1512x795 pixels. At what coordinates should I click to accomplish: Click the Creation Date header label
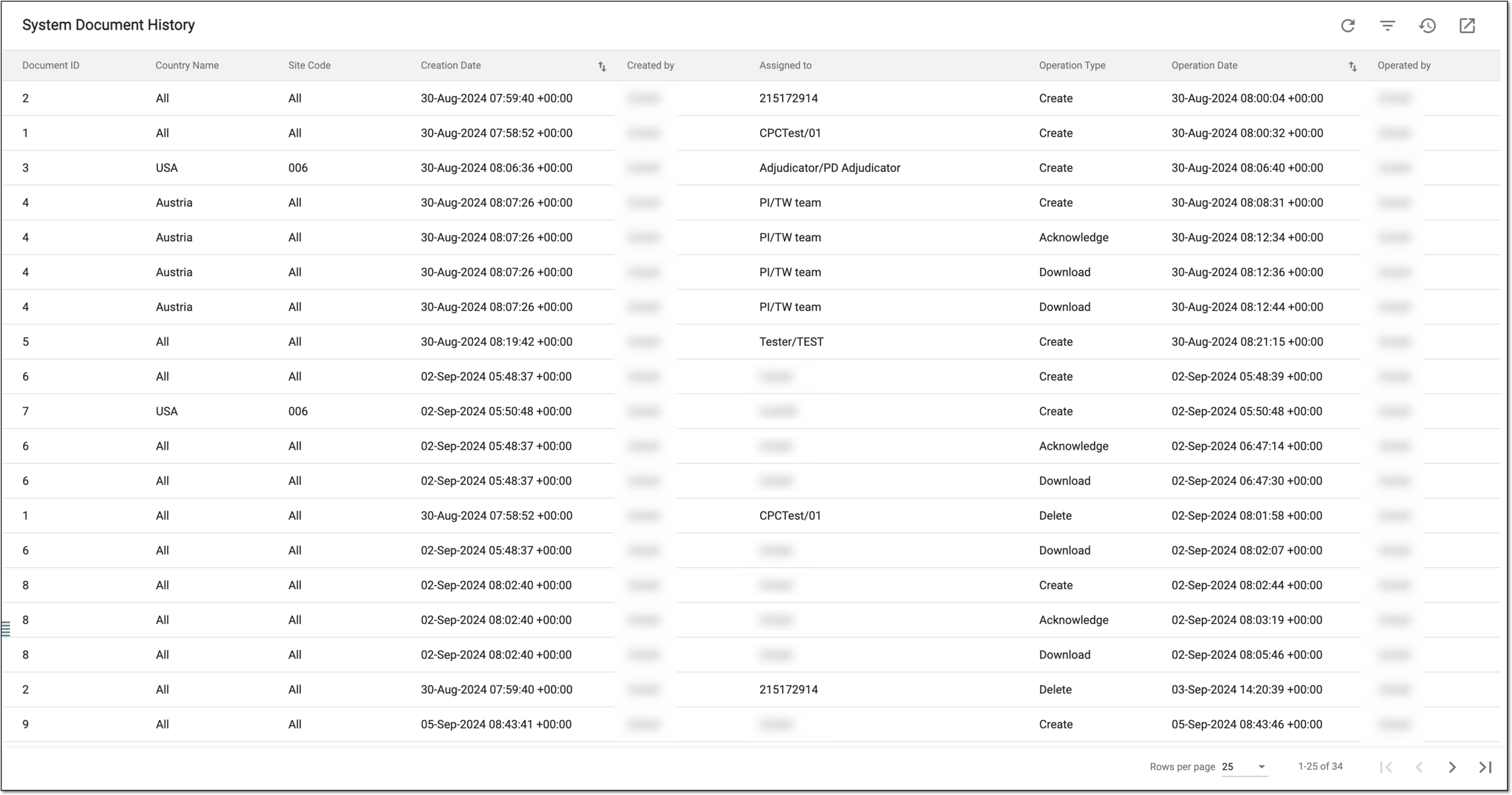[x=451, y=65]
